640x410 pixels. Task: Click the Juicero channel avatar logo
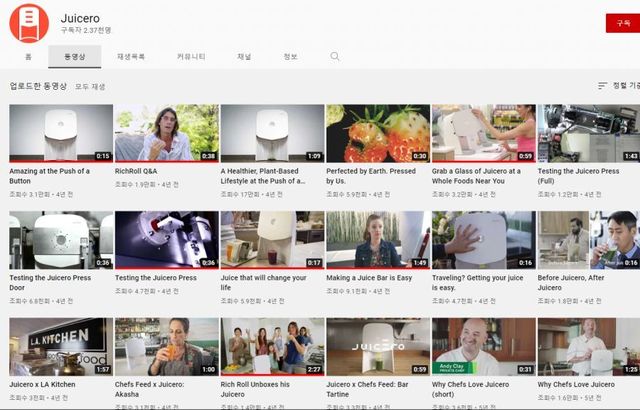29,22
